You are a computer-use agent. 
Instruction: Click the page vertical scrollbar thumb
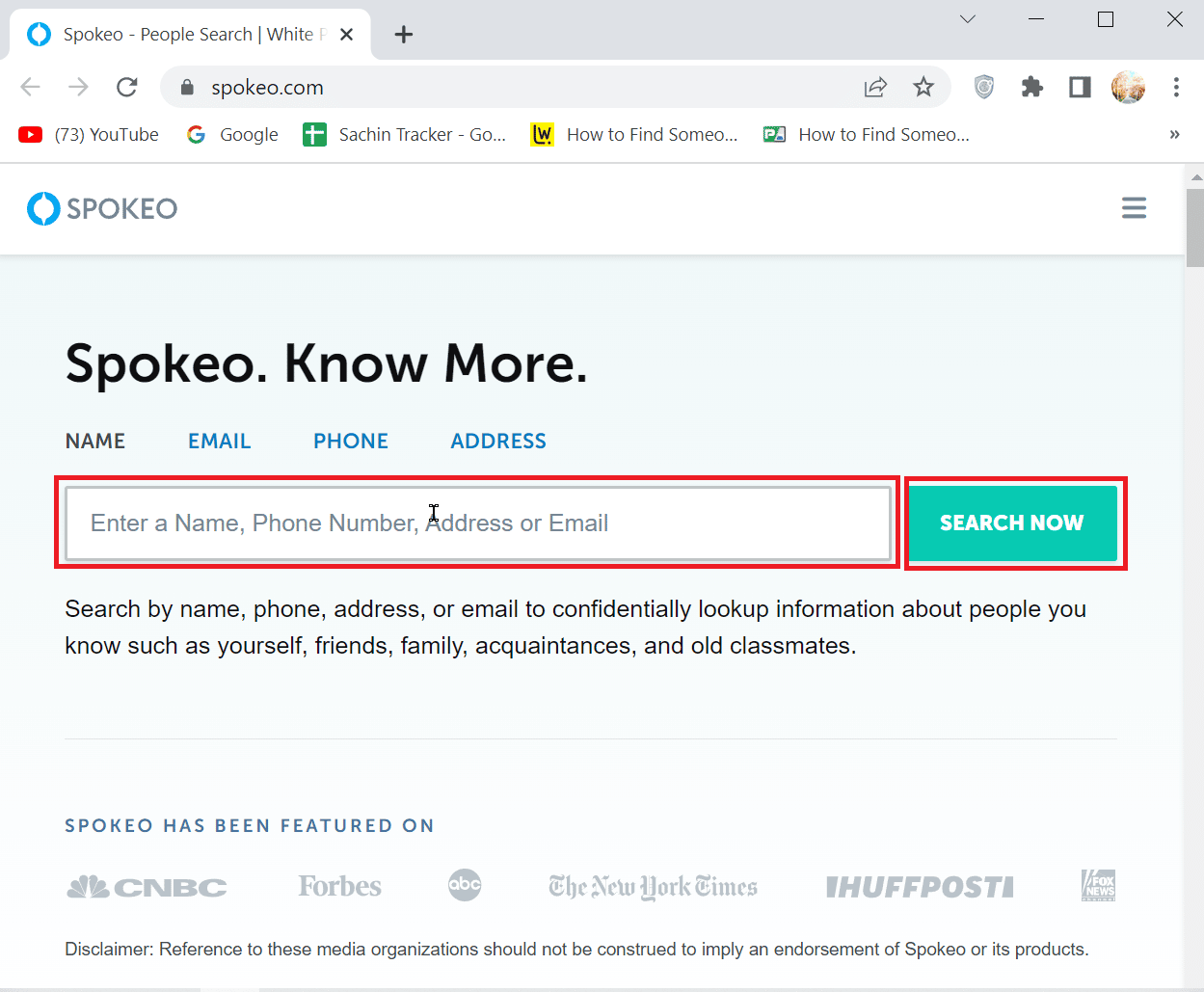[1195, 227]
